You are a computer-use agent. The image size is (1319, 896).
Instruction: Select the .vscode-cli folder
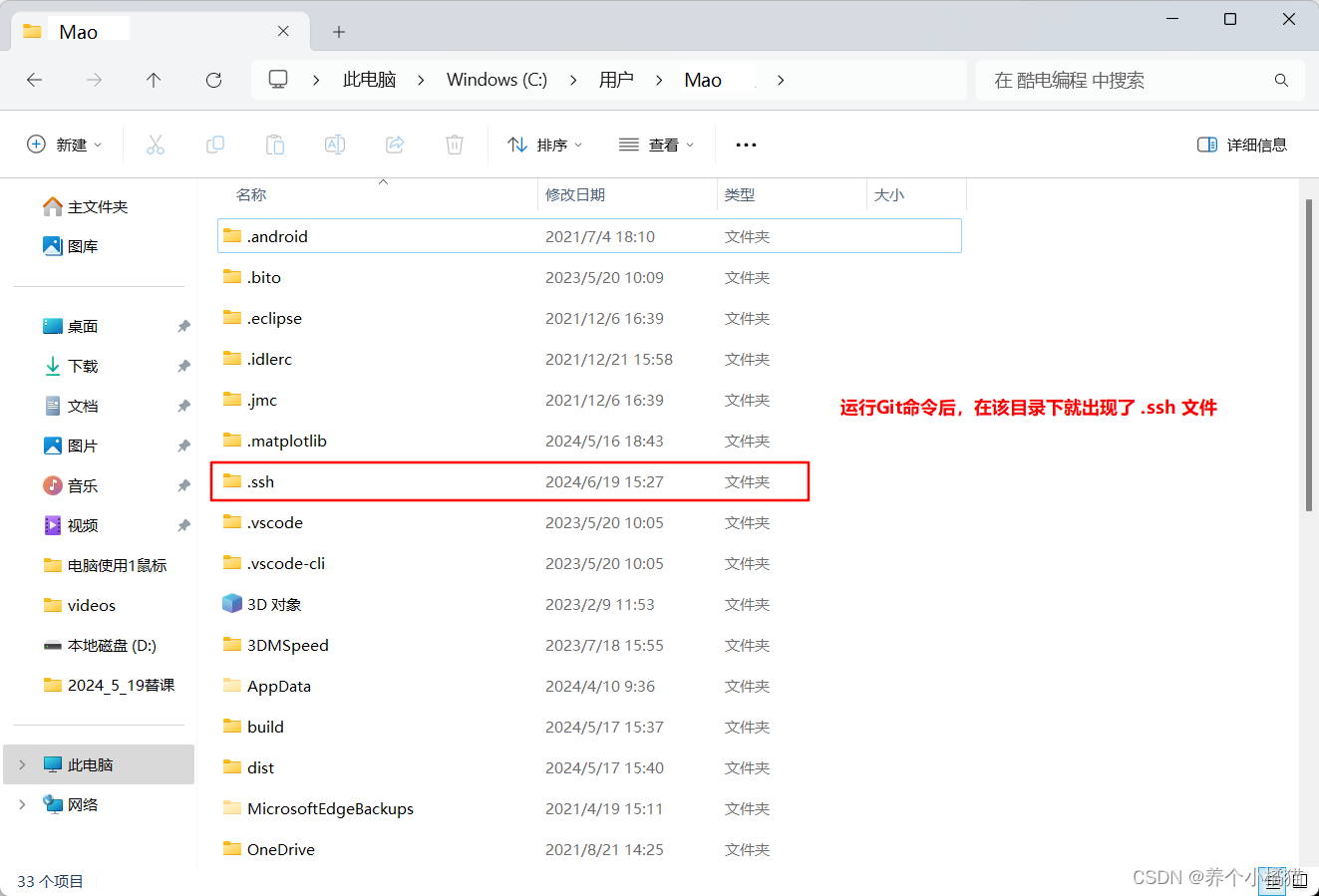589,563
